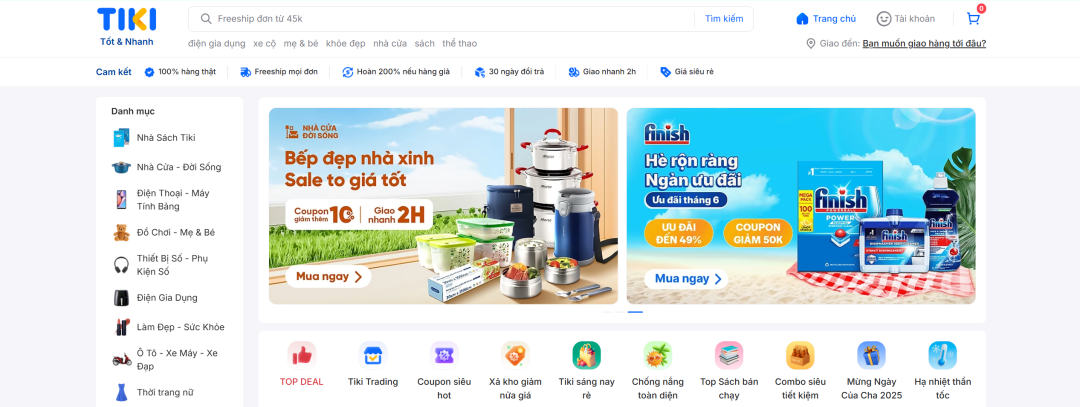Open Mừng Ngày Của Cha 2025 gift icon

point(871,355)
